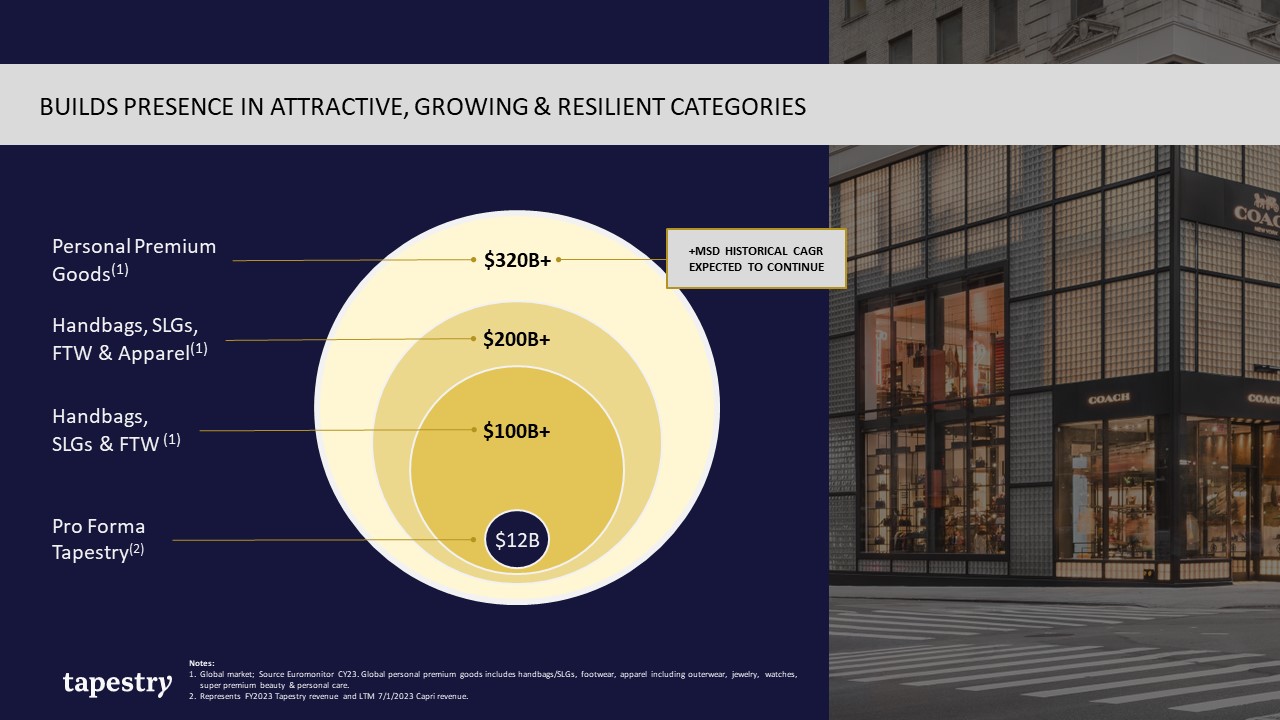The image size is (1280, 720).
Task: Click the '+MSD Historical CAGR Expected to Continue' callout box
Action: 756,259
